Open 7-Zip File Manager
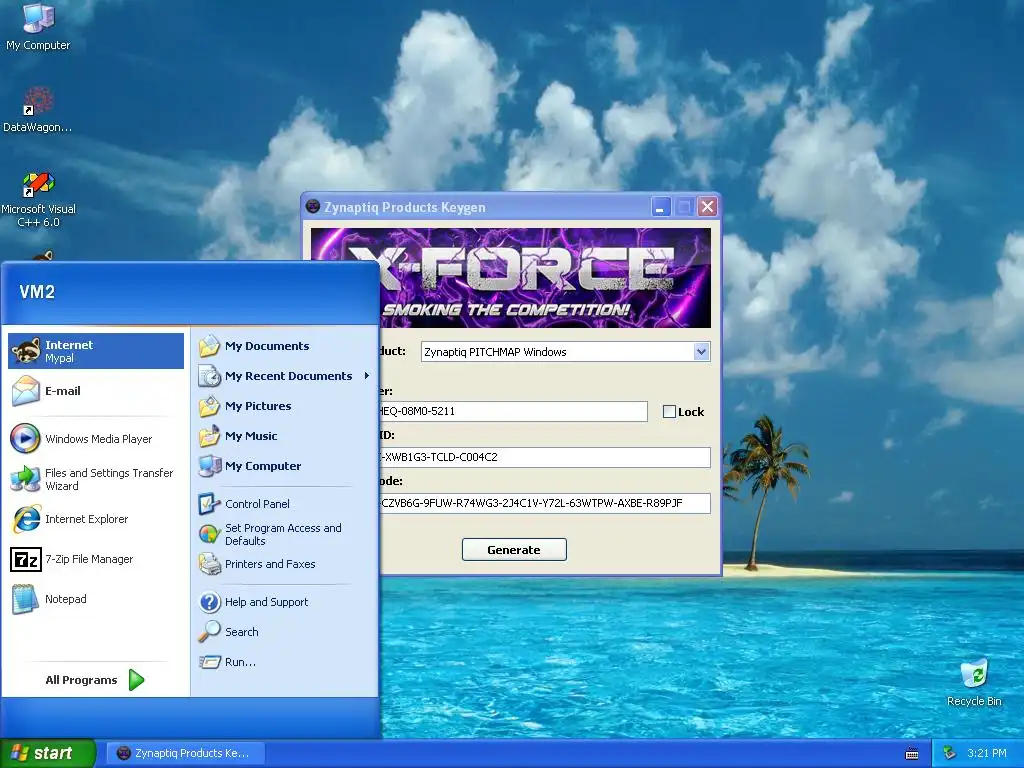The width and height of the screenshot is (1024, 768). coord(96,559)
